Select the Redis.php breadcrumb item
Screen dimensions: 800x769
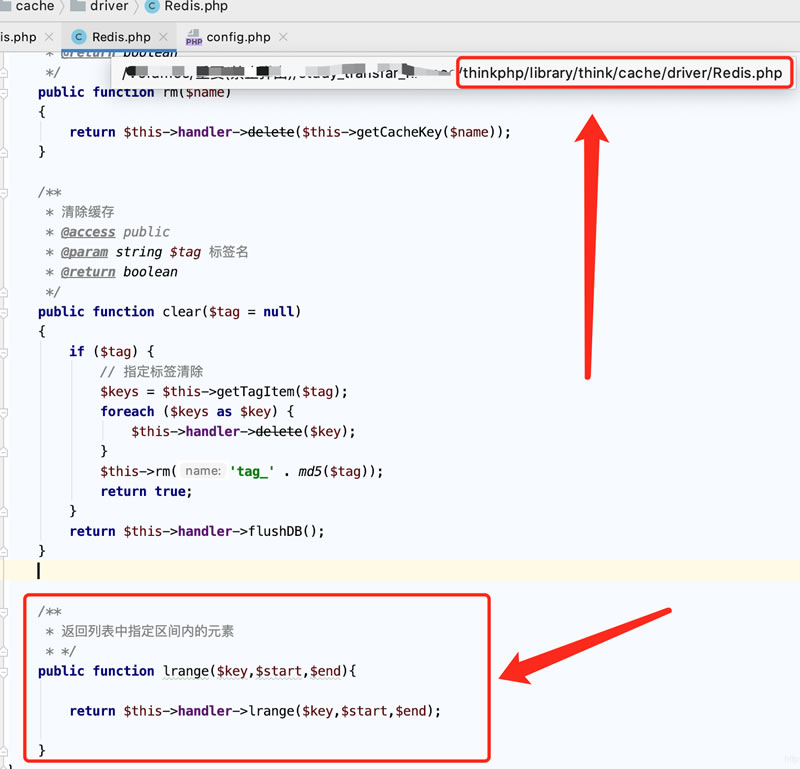coord(196,6)
